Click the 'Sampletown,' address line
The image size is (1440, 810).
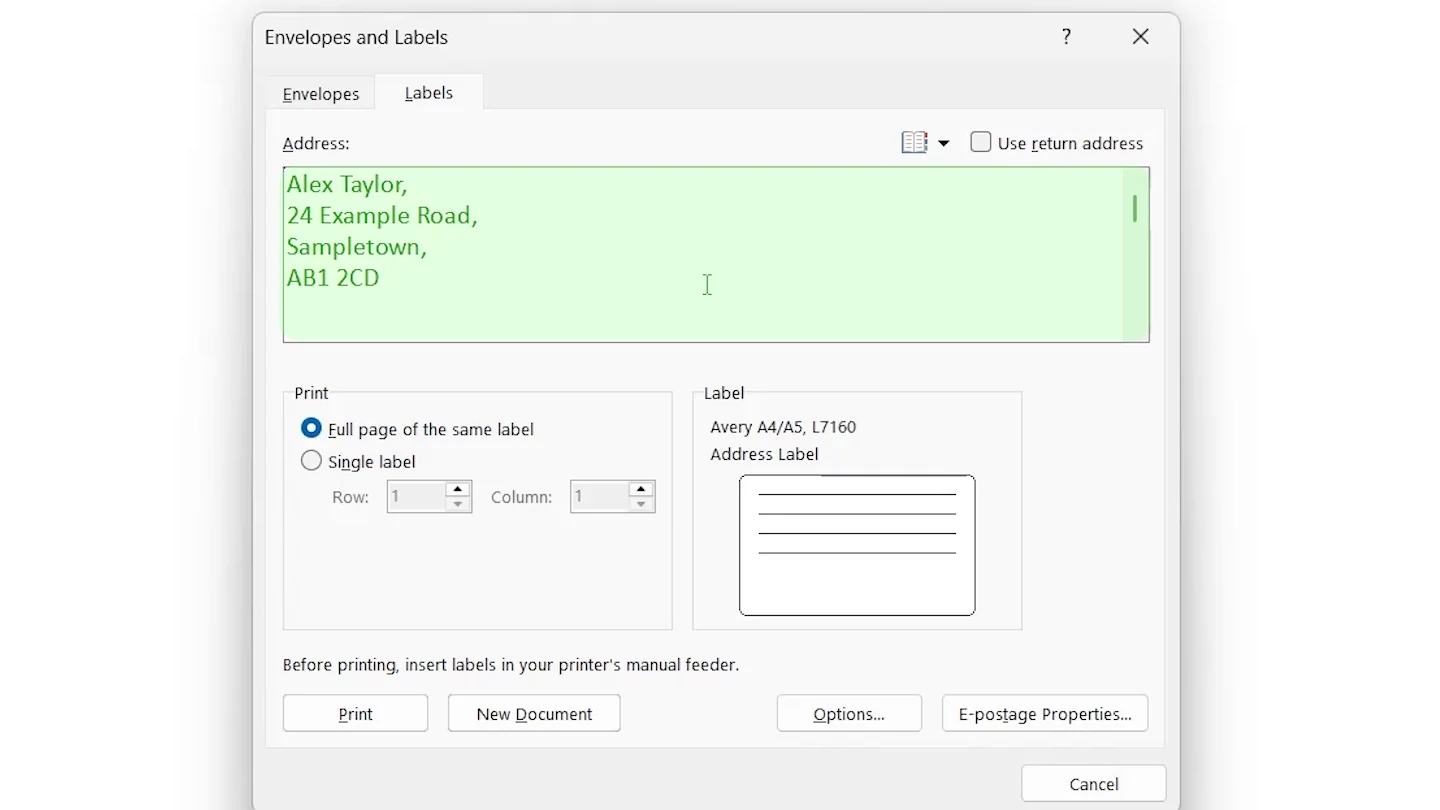click(357, 247)
